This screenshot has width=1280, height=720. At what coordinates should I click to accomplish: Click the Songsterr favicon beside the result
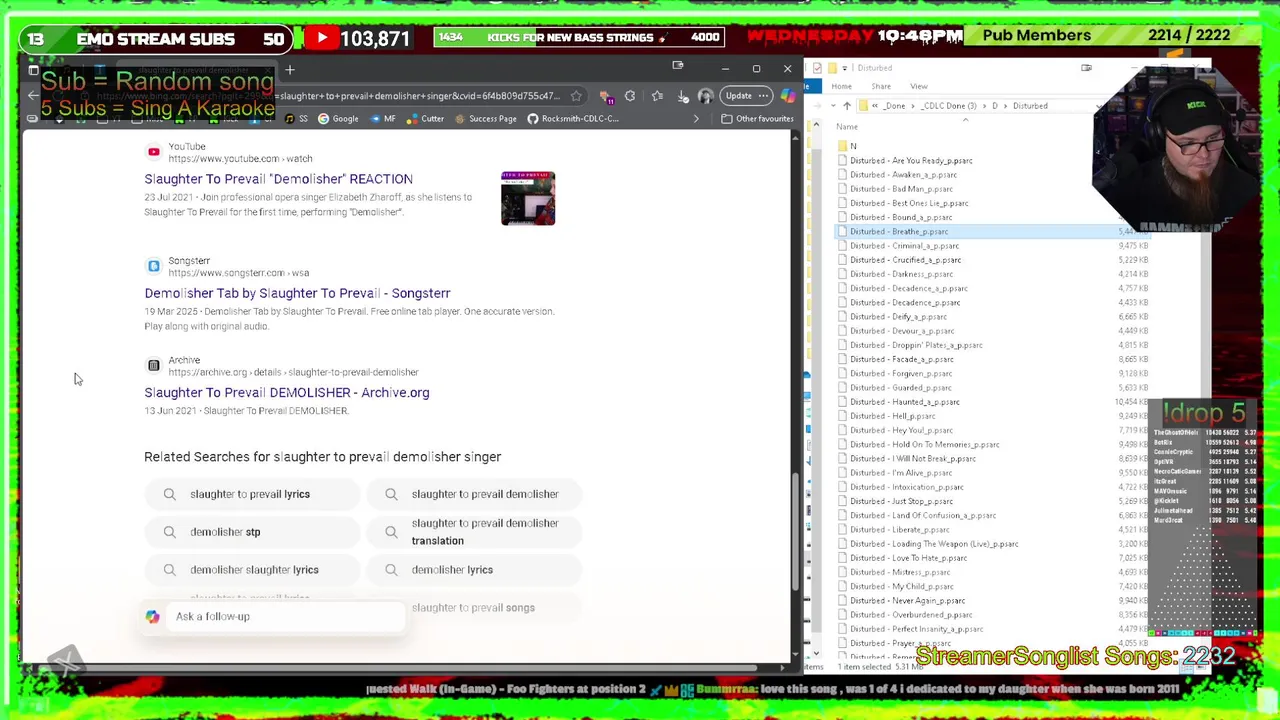click(153, 266)
